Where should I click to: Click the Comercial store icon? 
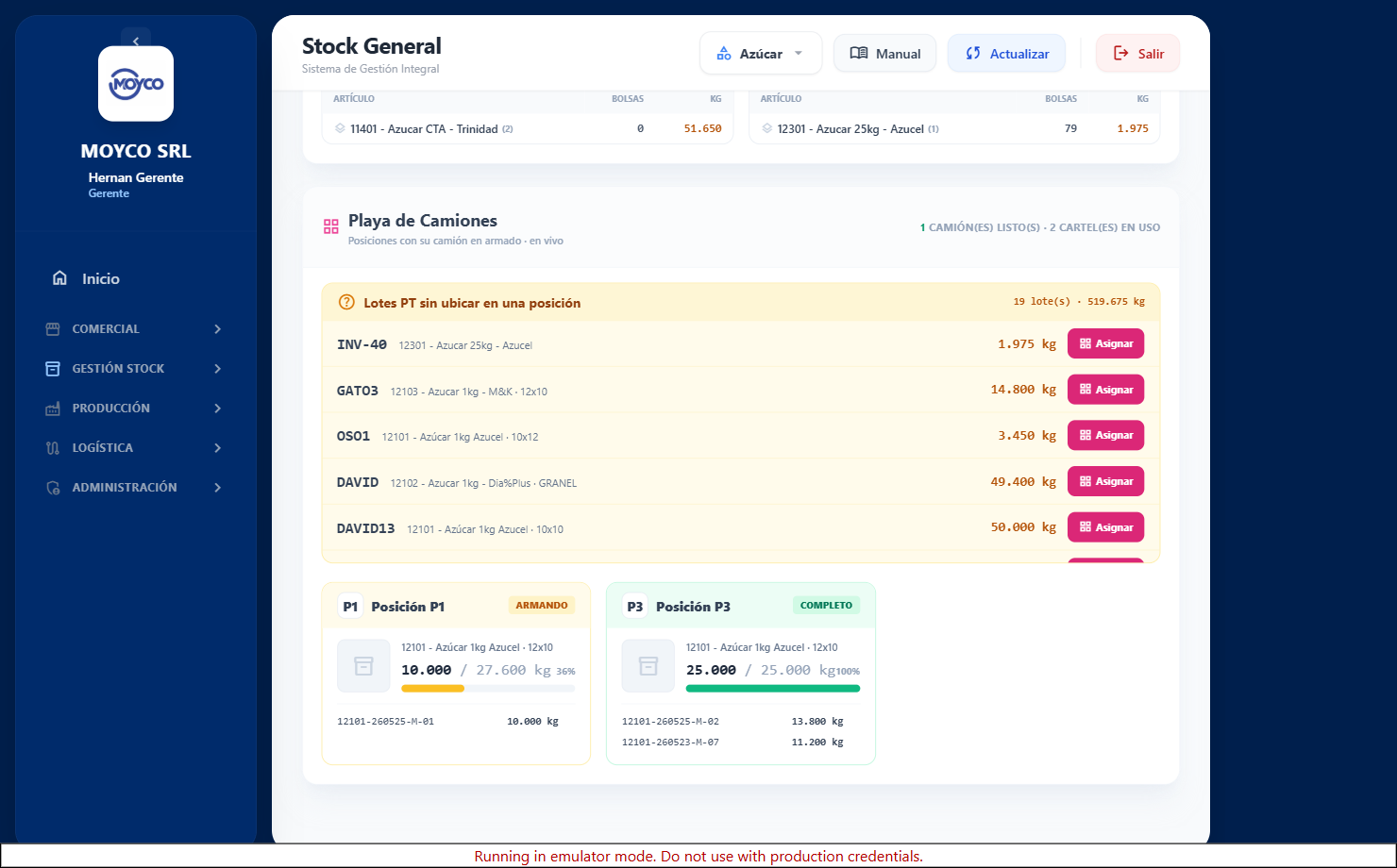click(53, 329)
